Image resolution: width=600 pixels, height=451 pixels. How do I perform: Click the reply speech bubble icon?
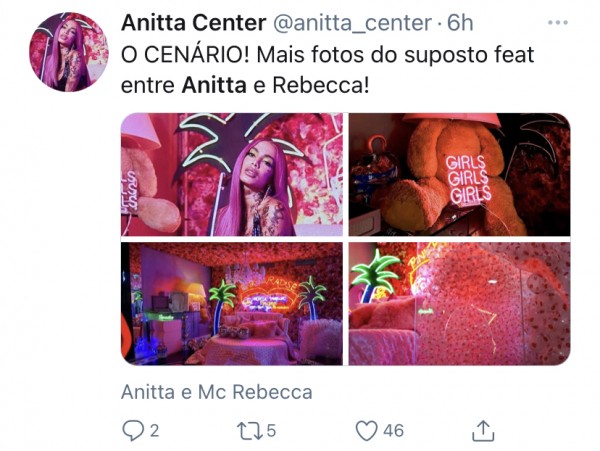pyautogui.click(x=132, y=431)
